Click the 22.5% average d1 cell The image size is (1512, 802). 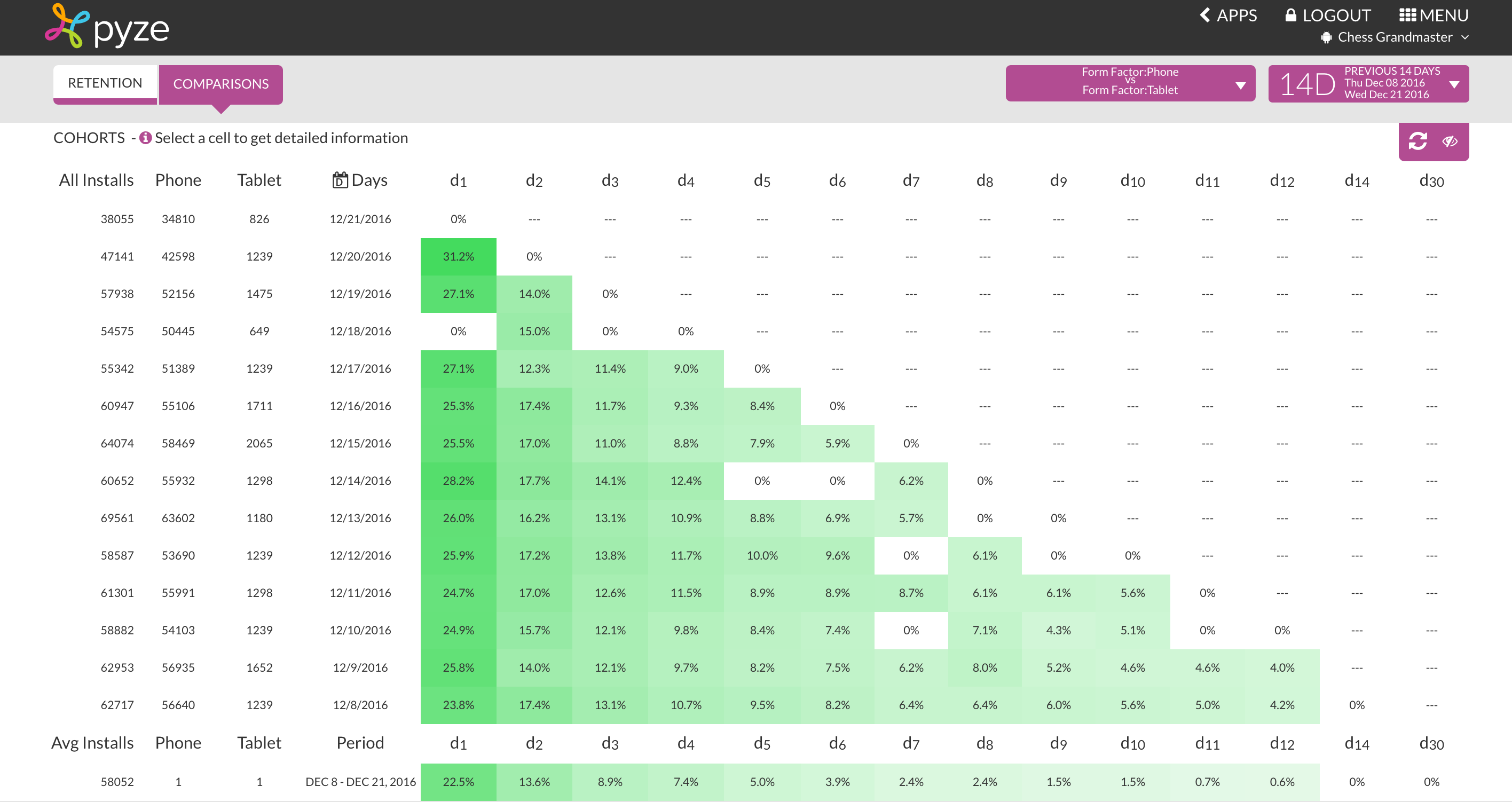pyautogui.click(x=458, y=782)
